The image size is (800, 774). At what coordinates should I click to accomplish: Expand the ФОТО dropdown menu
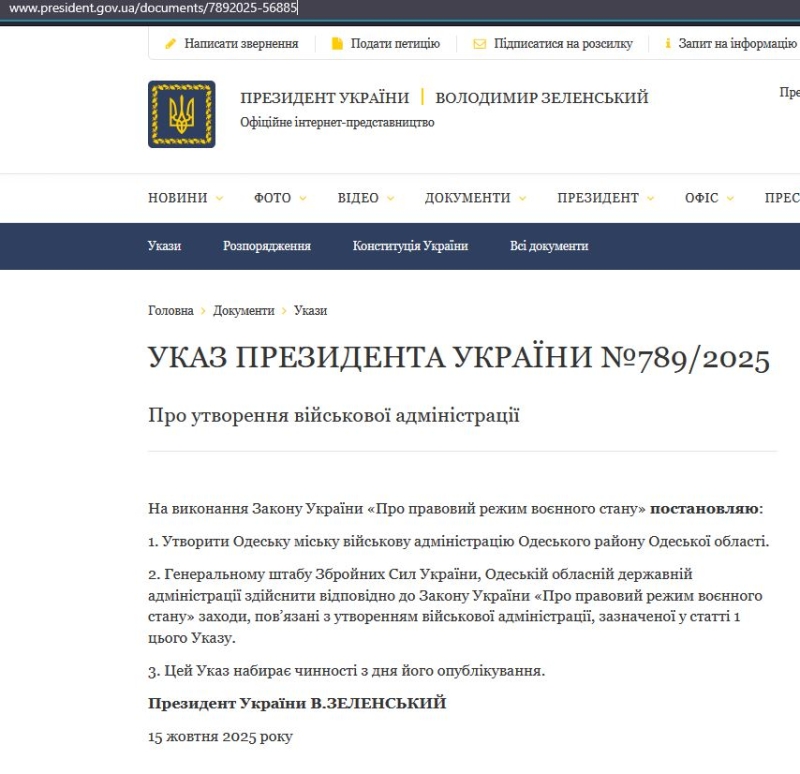(280, 198)
